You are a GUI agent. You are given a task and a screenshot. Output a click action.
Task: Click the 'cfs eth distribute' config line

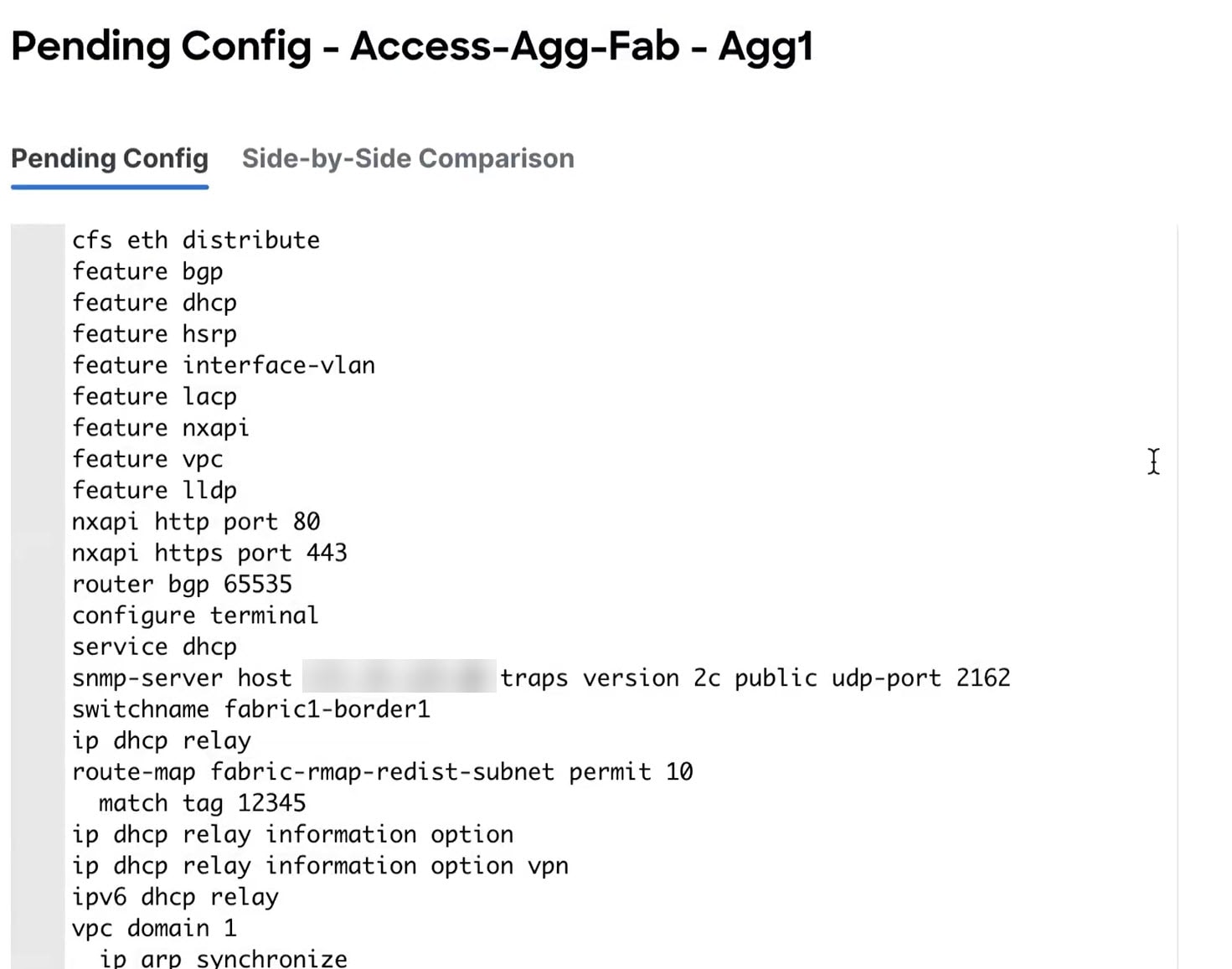coord(196,240)
